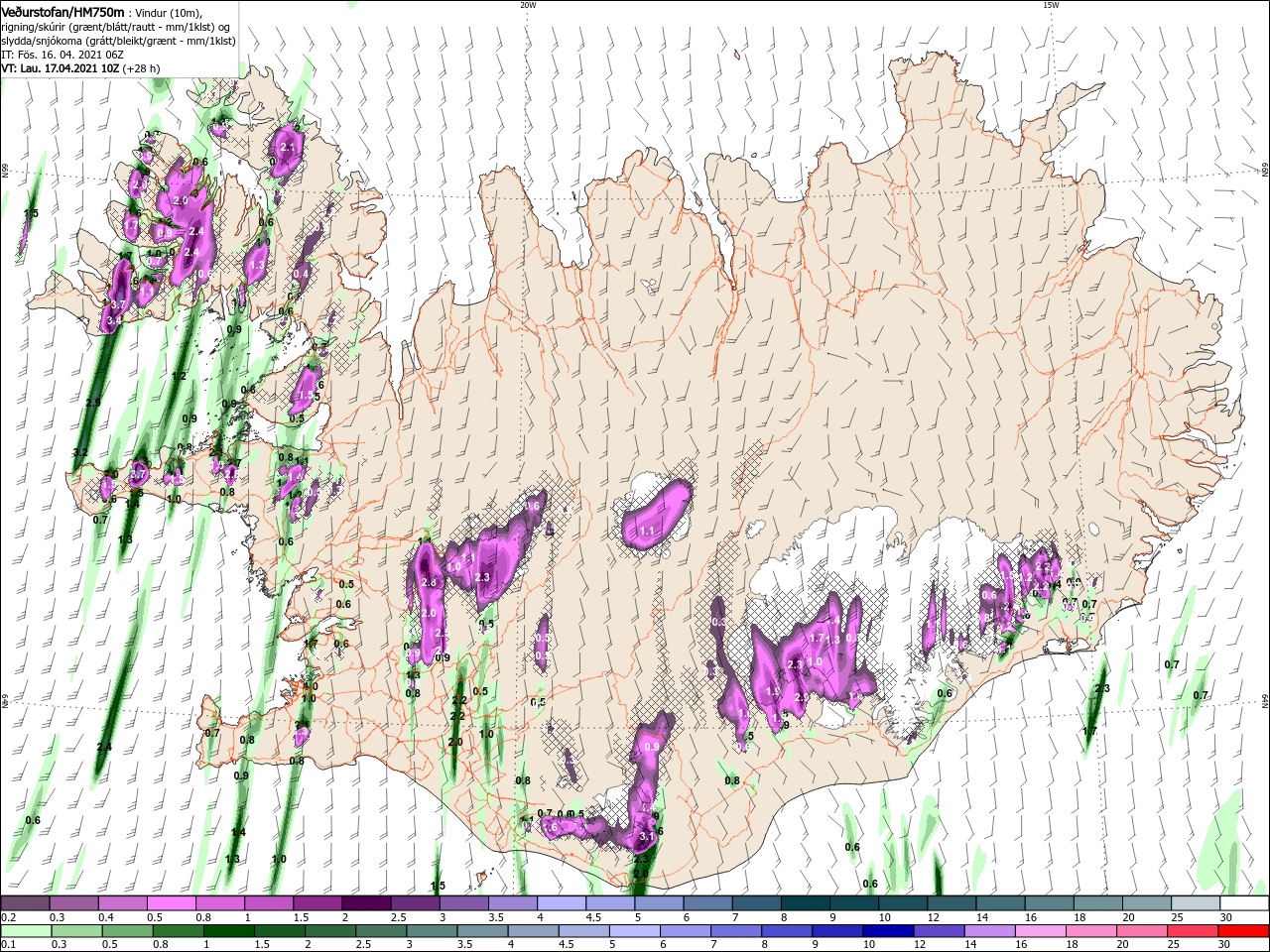Click the '2.8' snow value in west-central Iceland
Image resolution: width=1270 pixels, height=952 pixels.
pyautogui.click(x=430, y=583)
